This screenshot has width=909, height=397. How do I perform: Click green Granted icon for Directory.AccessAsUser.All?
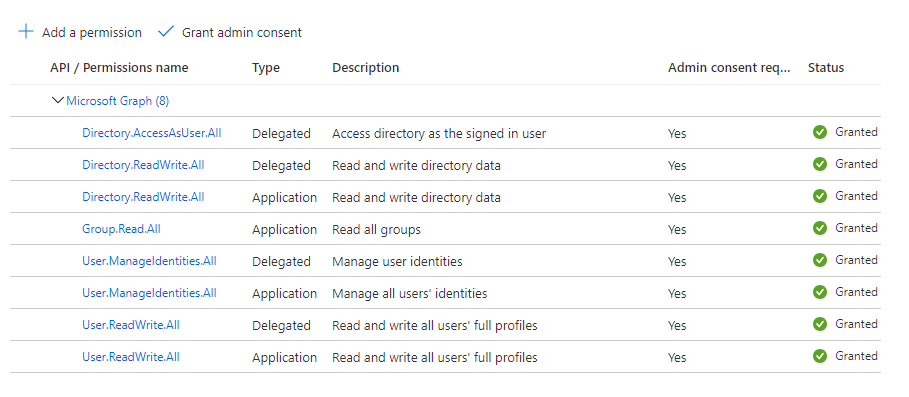point(820,132)
